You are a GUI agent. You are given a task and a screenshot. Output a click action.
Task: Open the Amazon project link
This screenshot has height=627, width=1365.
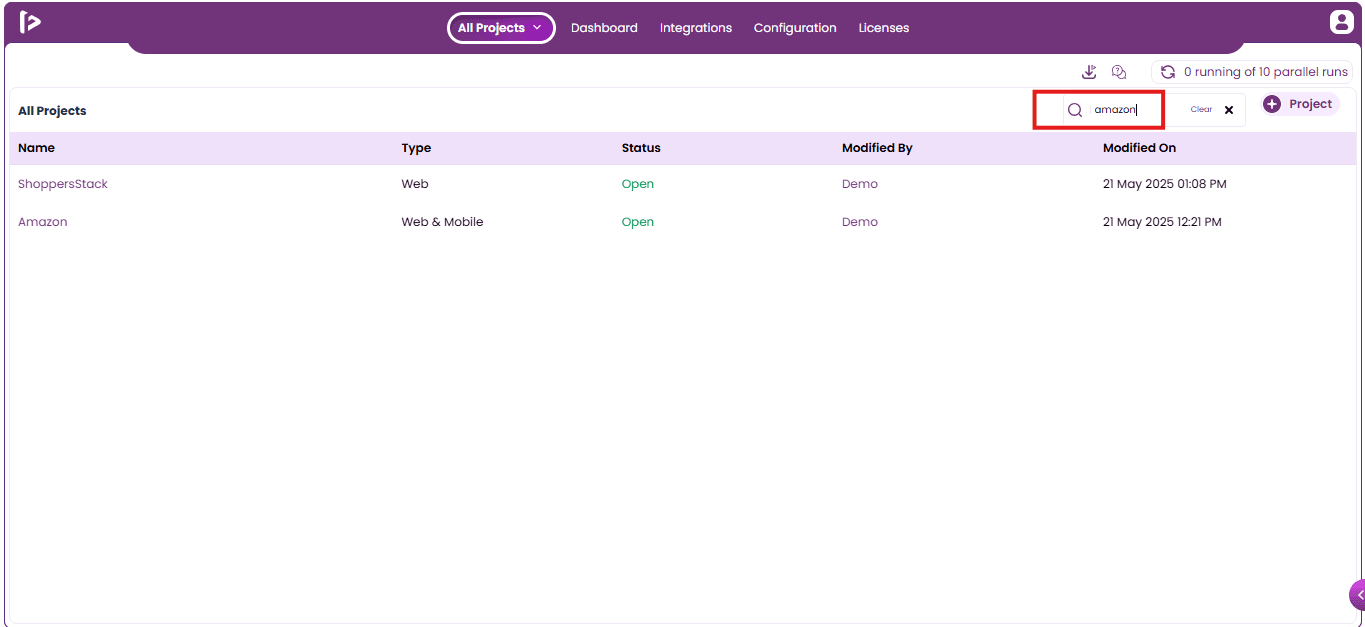[43, 222]
